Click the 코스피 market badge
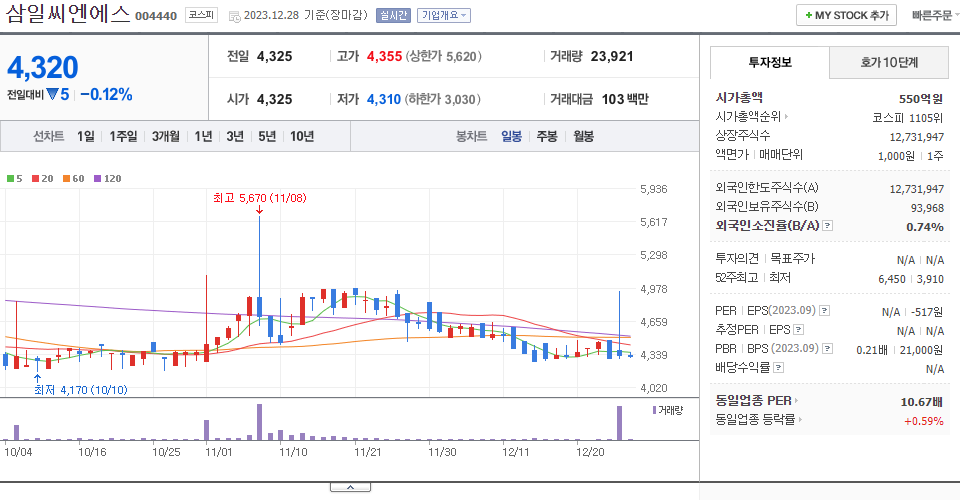The height and width of the screenshot is (500, 960). (201, 15)
